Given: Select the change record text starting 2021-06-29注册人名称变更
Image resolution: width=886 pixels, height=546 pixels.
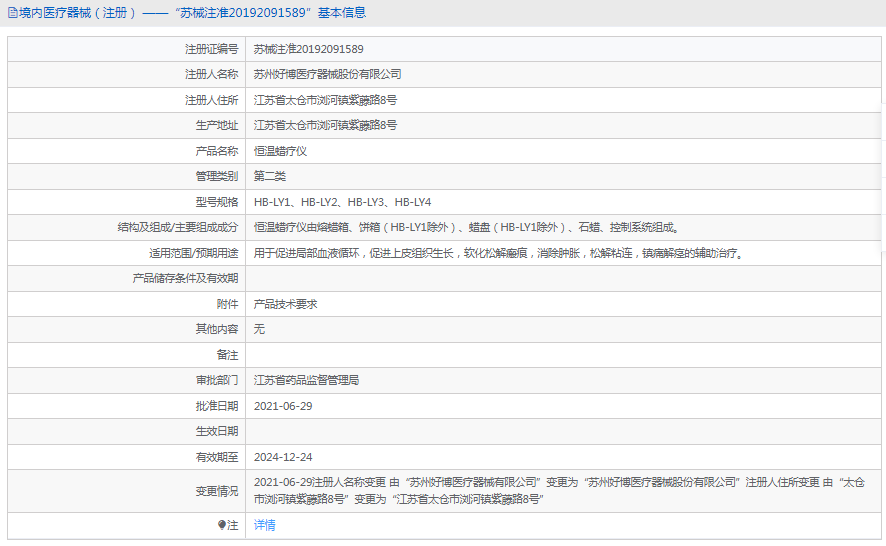Looking at the screenshot, I should click(x=559, y=491).
